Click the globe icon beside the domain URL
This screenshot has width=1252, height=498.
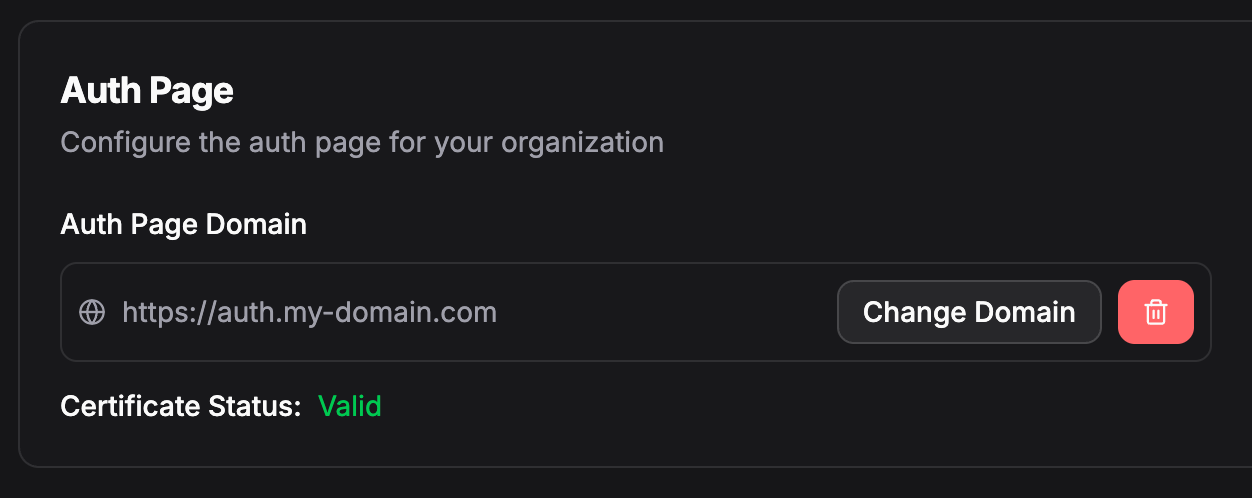point(92,312)
